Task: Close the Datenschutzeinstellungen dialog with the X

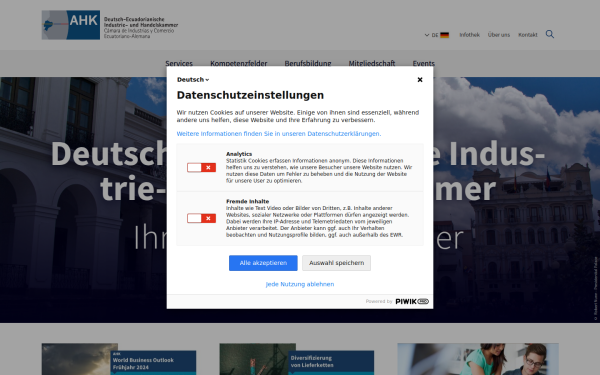Action: [420, 80]
